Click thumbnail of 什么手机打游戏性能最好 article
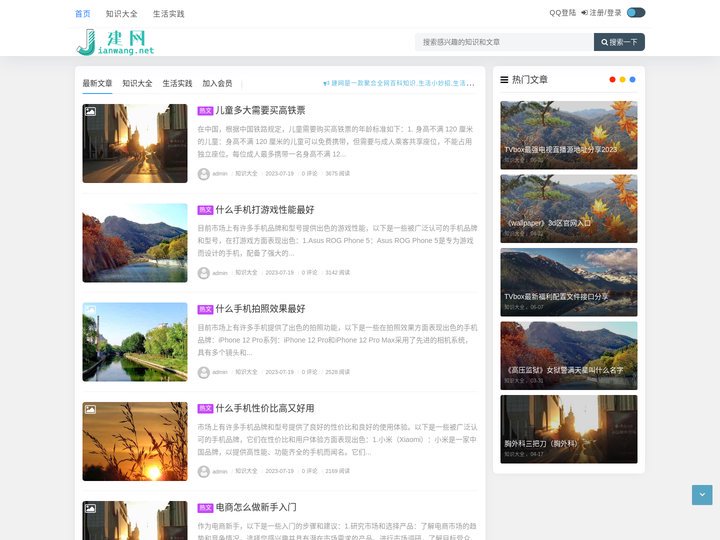Viewport: 720px width, 540px height. pyautogui.click(x=135, y=242)
